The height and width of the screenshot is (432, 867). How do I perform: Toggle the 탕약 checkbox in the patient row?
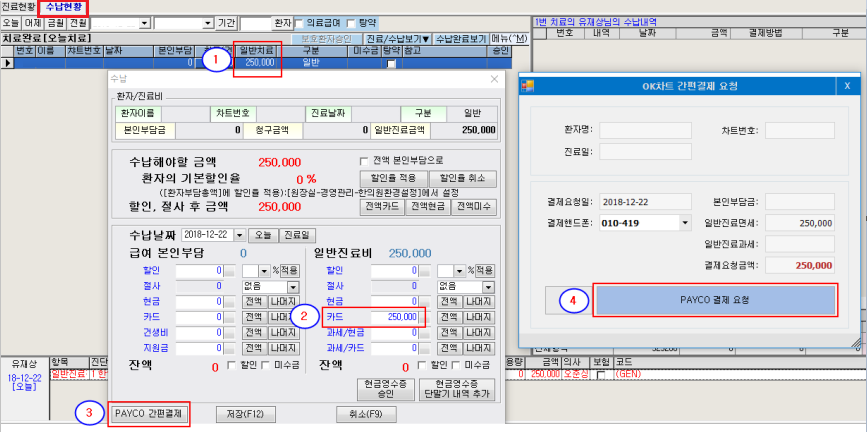point(391,64)
